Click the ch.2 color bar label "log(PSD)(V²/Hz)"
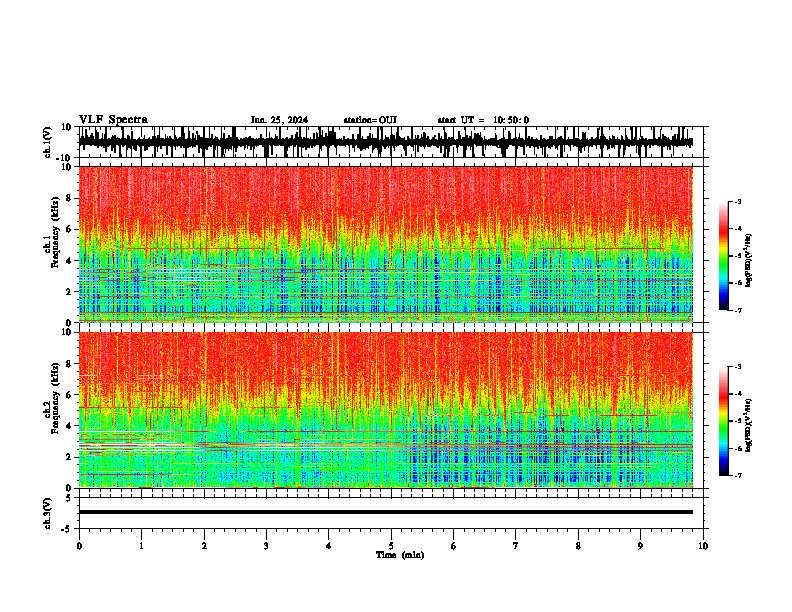The height and width of the screenshot is (612, 792). pos(749,425)
